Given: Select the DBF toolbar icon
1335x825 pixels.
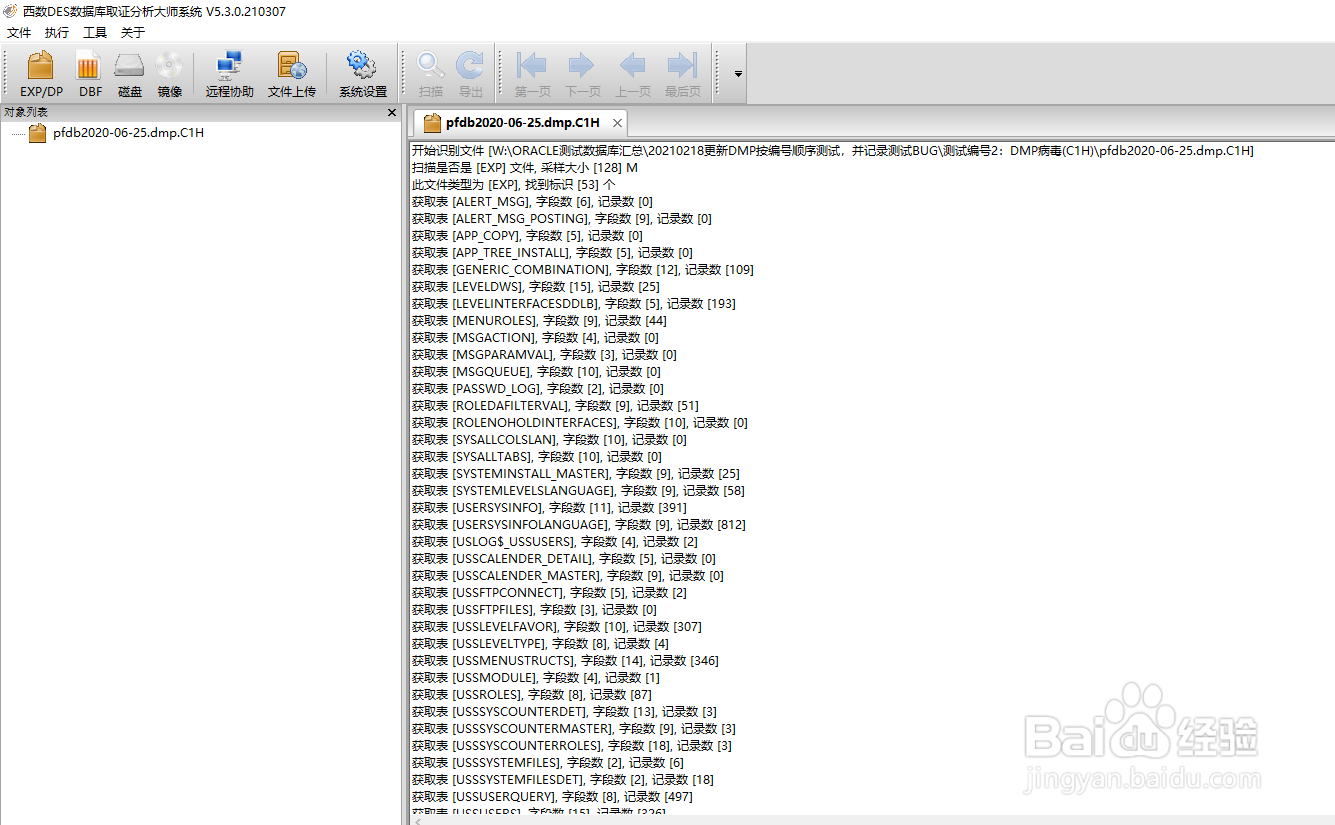Looking at the screenshot, I should point(90,74).
